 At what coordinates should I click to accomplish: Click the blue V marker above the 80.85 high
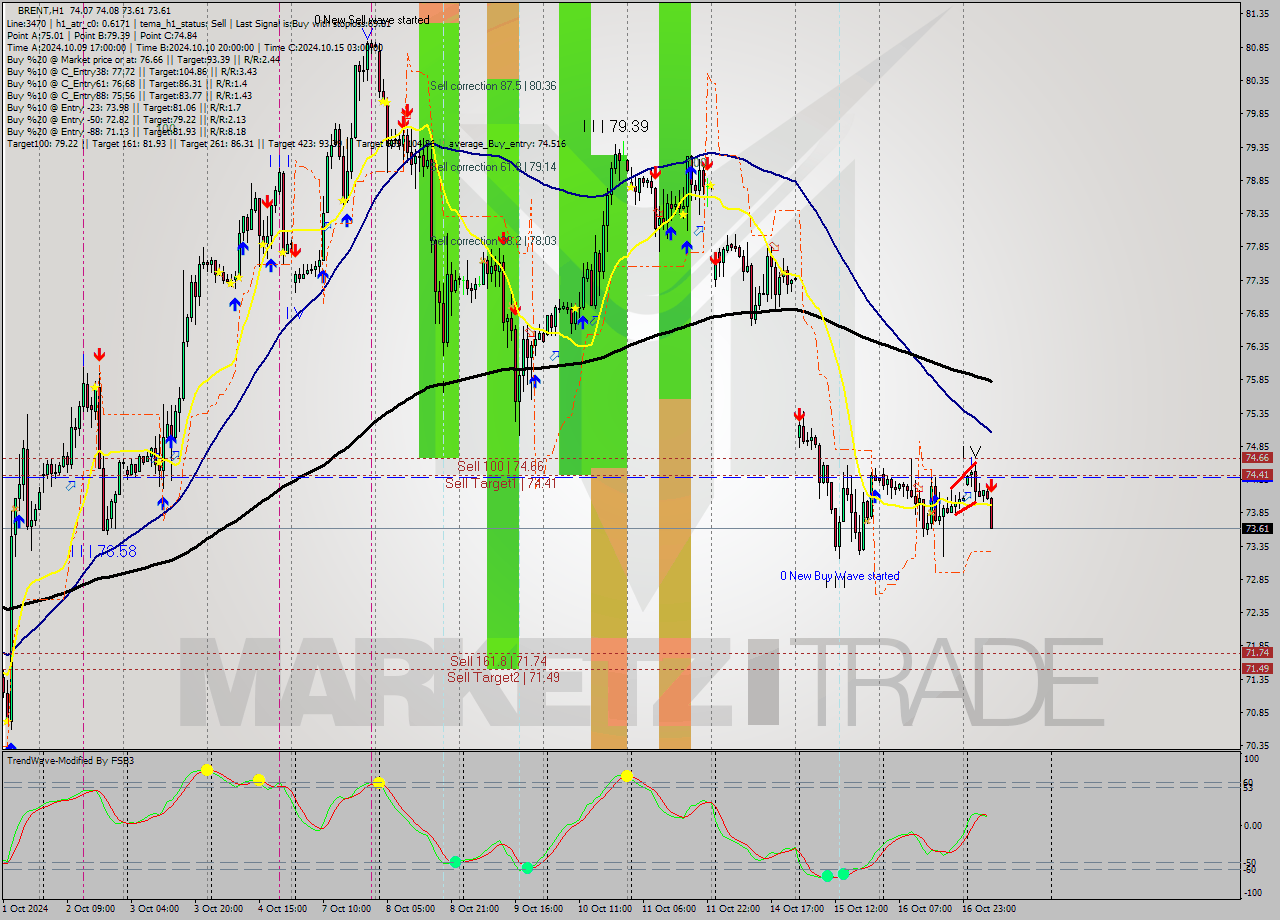pos(368,34)
